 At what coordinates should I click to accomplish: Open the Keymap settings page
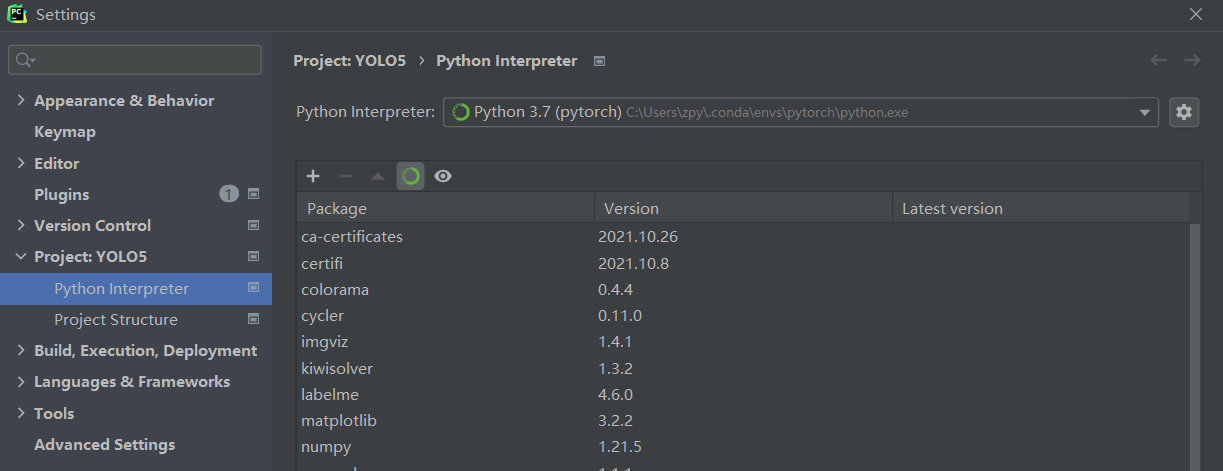65,131
